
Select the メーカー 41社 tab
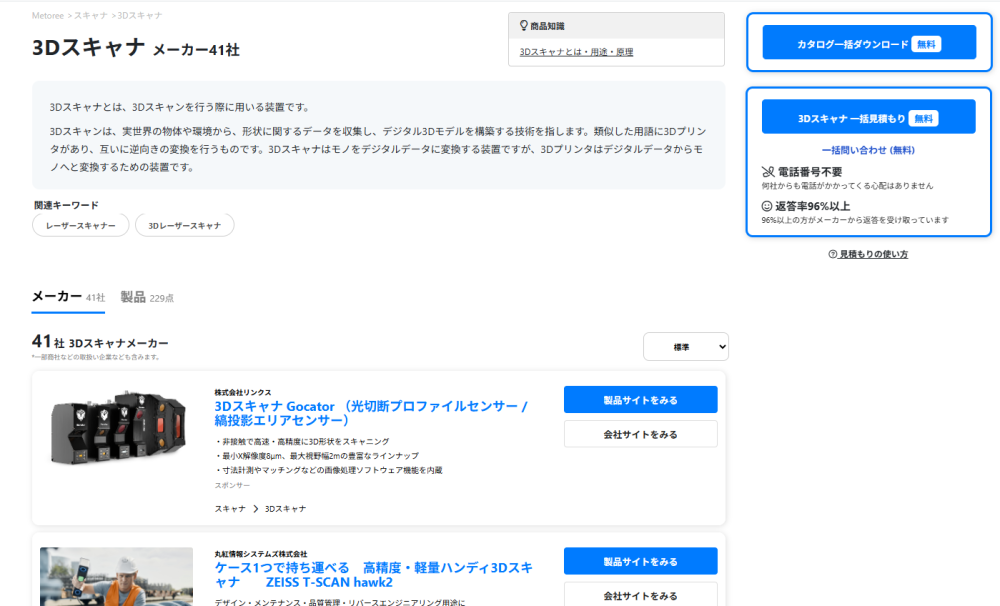click(68, 297)
